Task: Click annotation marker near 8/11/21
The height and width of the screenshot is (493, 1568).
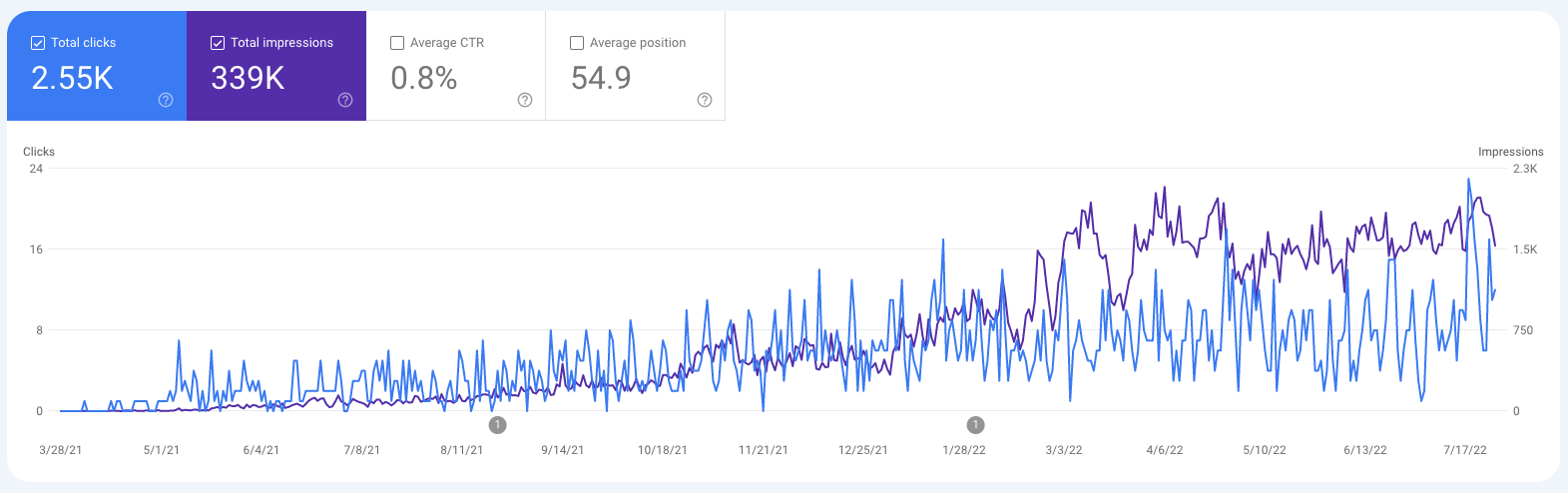Action: (497, 425)
